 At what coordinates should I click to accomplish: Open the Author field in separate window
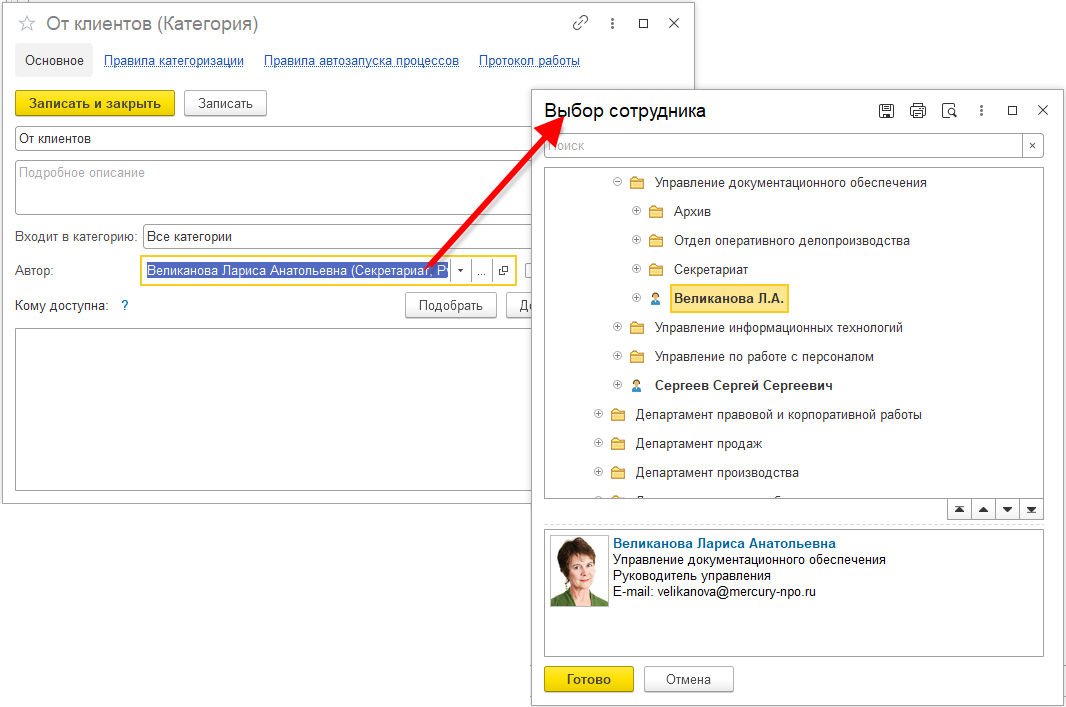[x=503, y=271]
